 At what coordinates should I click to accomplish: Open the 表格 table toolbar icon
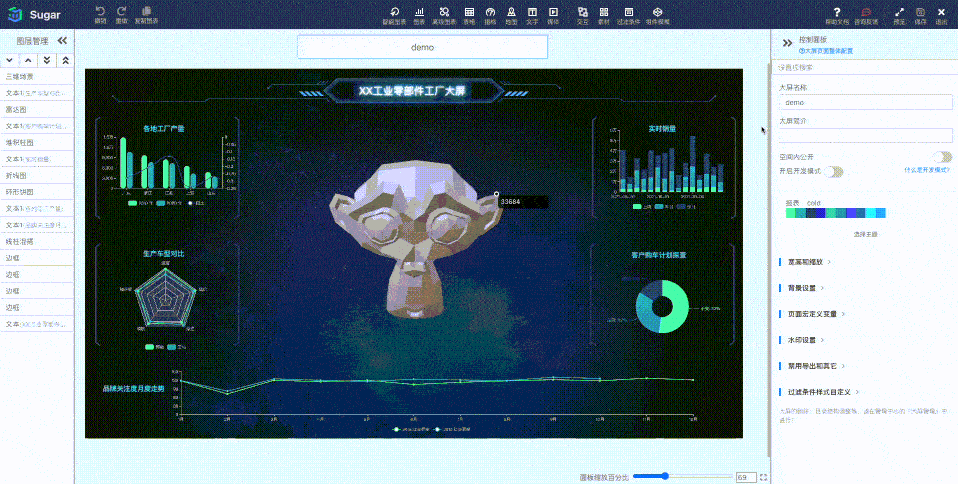469,12
